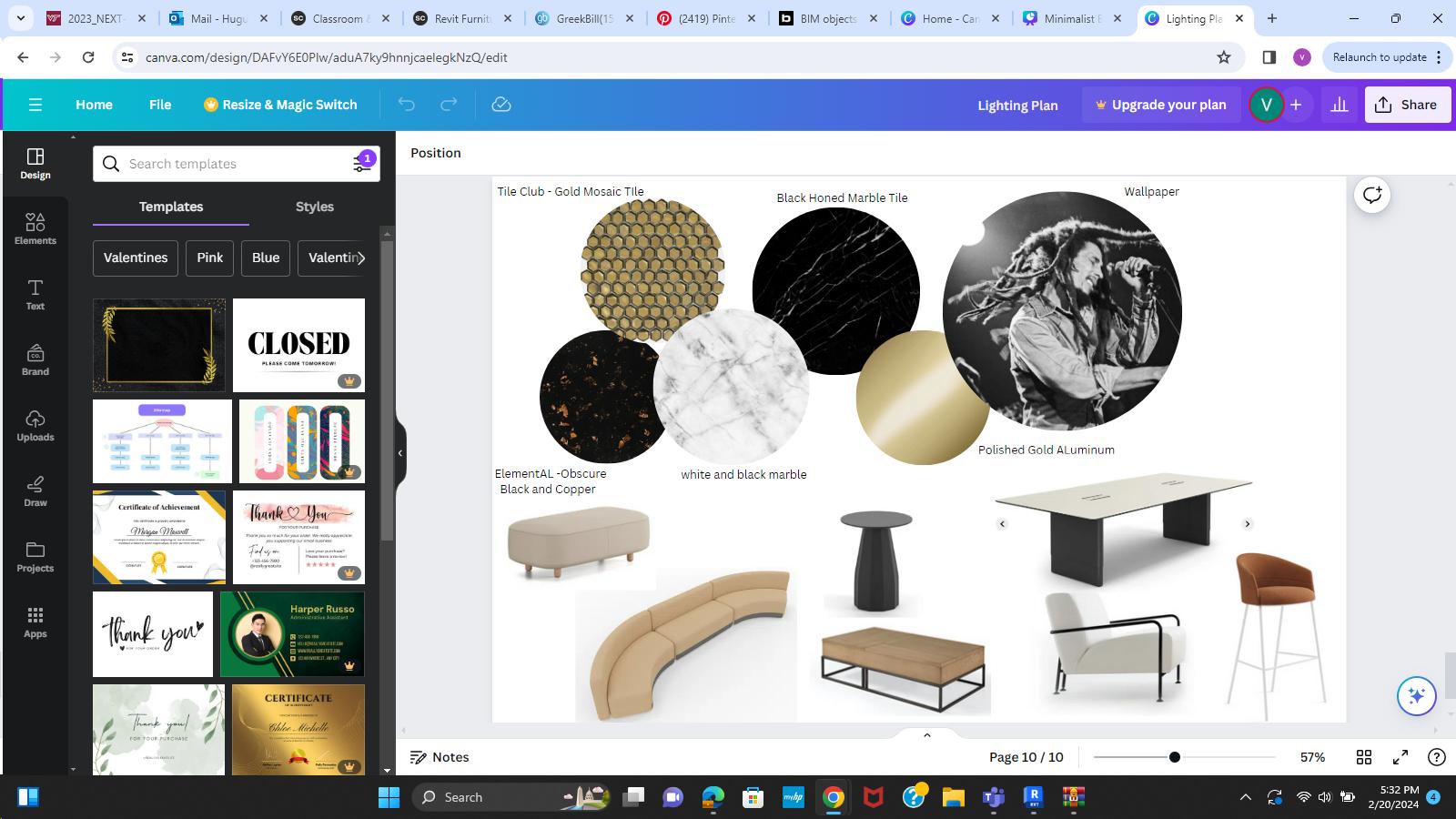Adjust the zoom slider handle

[1175, 757]
